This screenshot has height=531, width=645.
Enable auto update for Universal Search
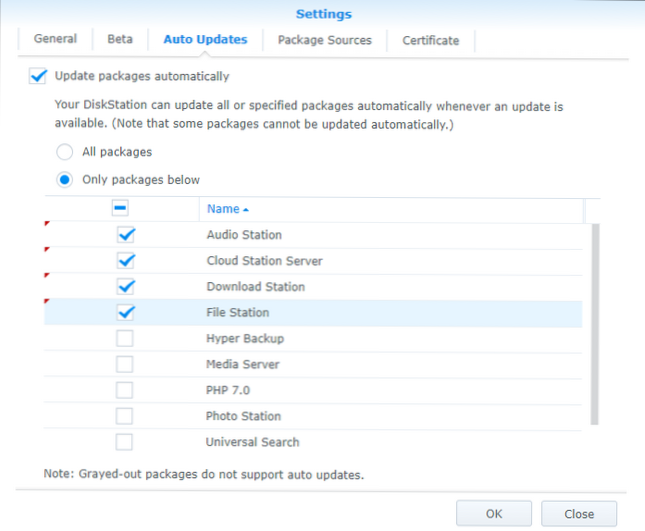click(x=125, y=442)
